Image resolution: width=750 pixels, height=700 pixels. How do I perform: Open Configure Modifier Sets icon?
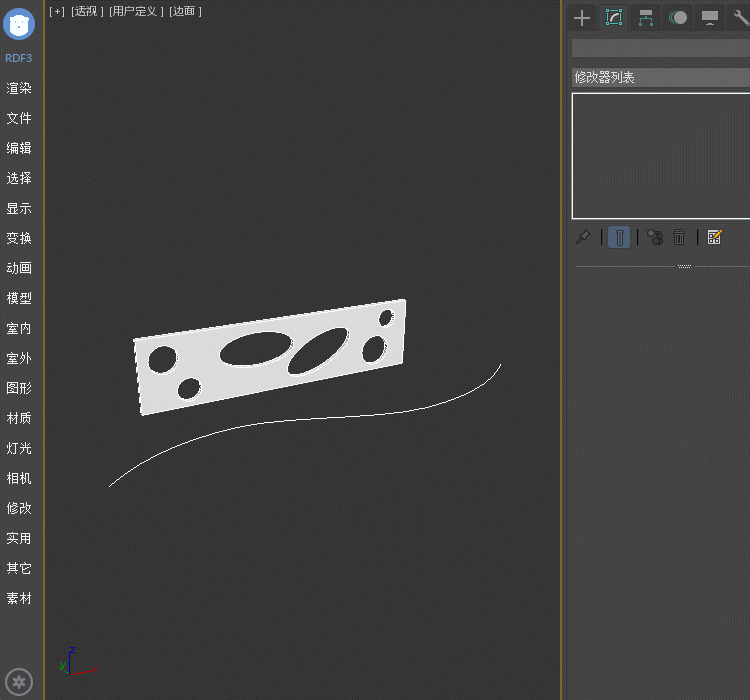(x=714, y=237)
